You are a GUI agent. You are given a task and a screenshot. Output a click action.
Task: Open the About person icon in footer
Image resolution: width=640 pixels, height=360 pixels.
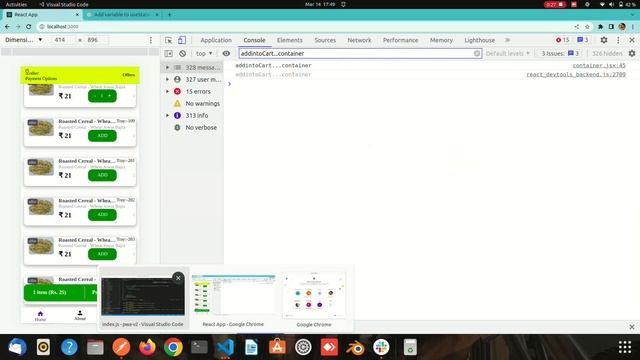coord(80,315)
